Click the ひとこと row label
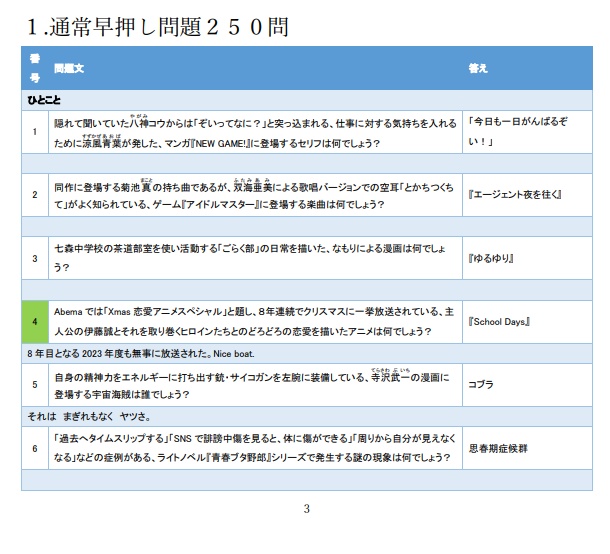Screen dimensions: 610x554 pos(44,100)
